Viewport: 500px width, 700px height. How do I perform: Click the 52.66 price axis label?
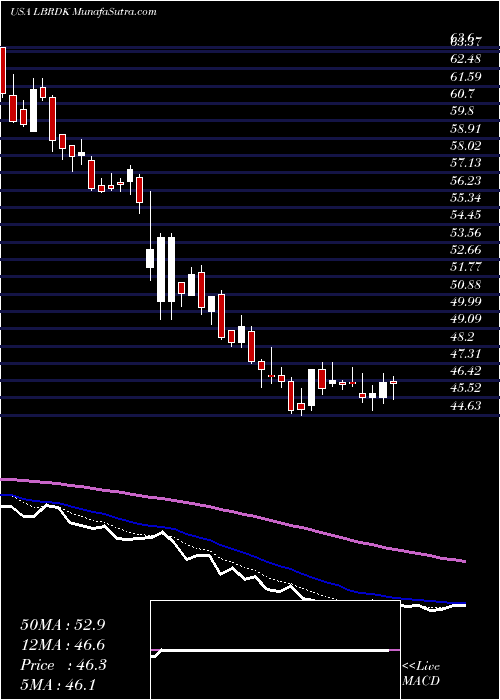click(x=465, y=250)
